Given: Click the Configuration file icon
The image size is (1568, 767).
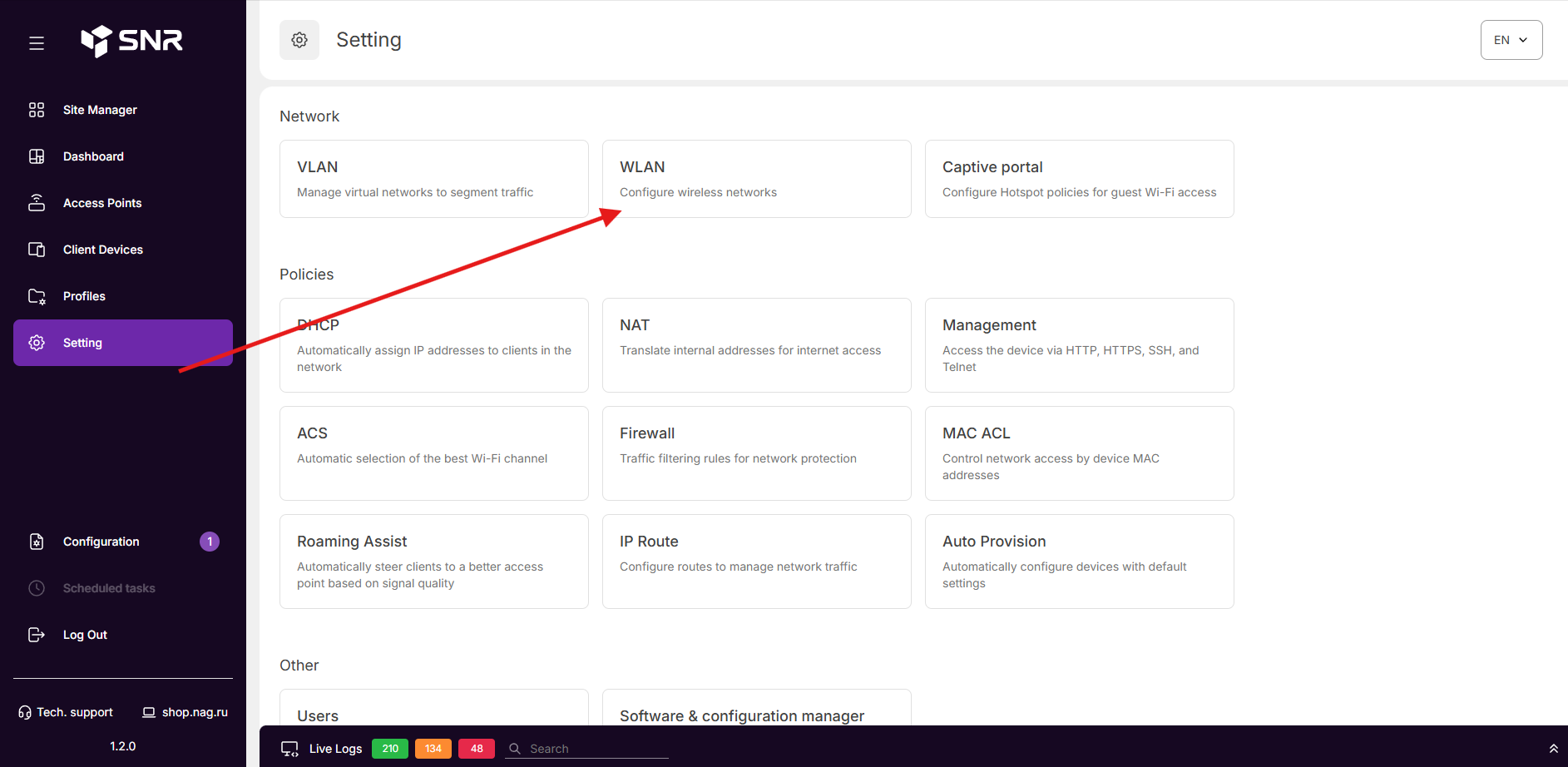Looking at the screenshot, I should pos(37,542).
